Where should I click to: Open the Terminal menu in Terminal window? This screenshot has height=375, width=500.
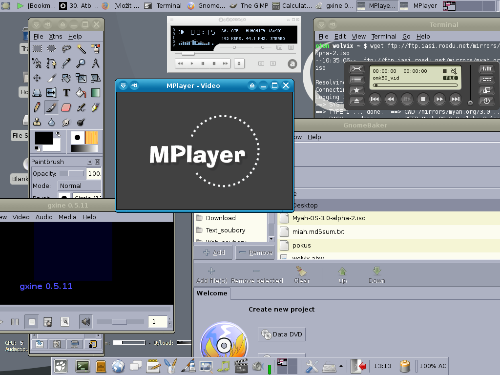(x=384, y=36)
